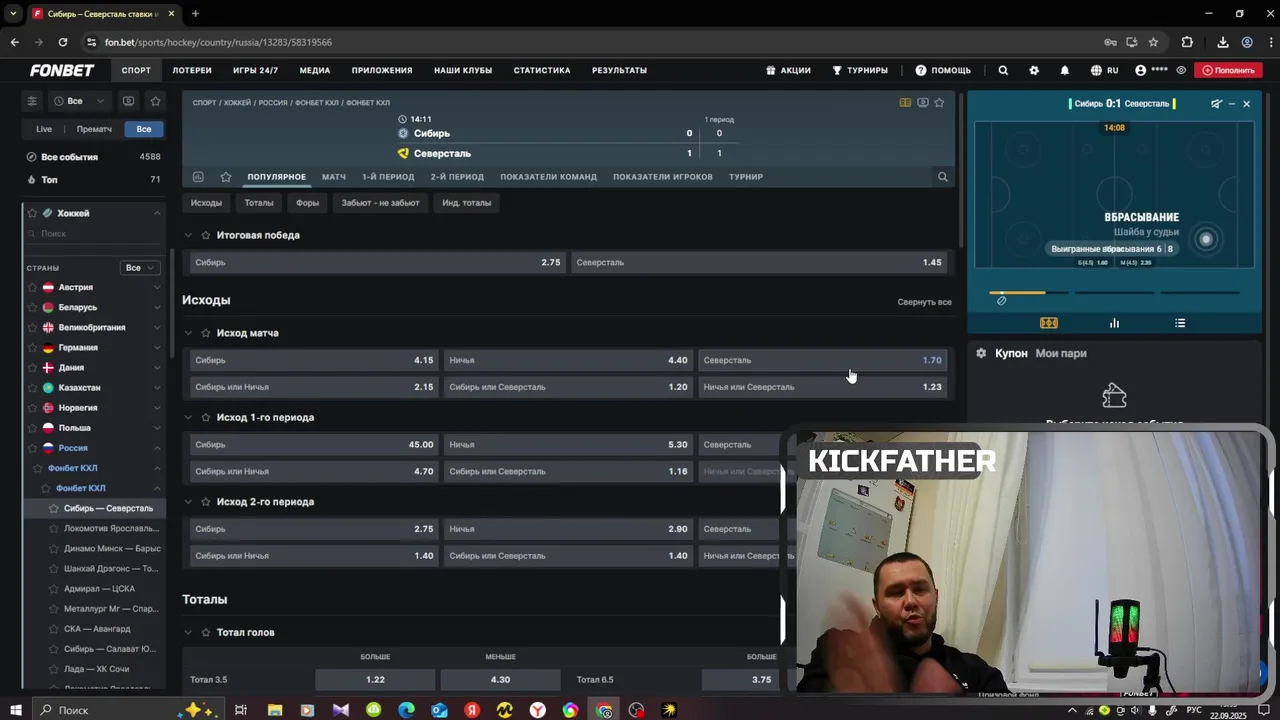This screenshot has height=720, width=1280.
Task: Open Акции promotions gift link
Action: [788, 70]
